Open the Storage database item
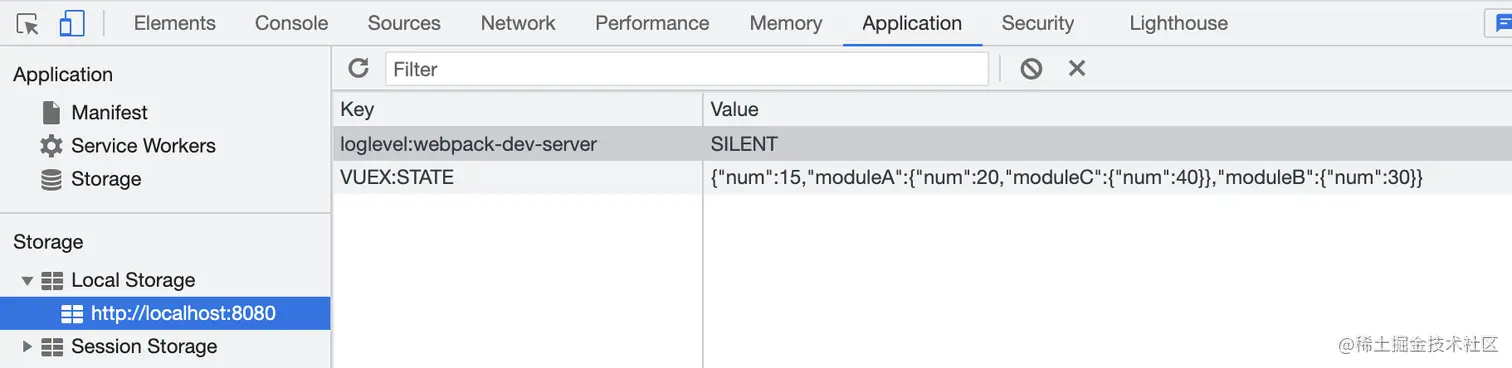Screen dimensions: 1512x368 click(90, 179)
